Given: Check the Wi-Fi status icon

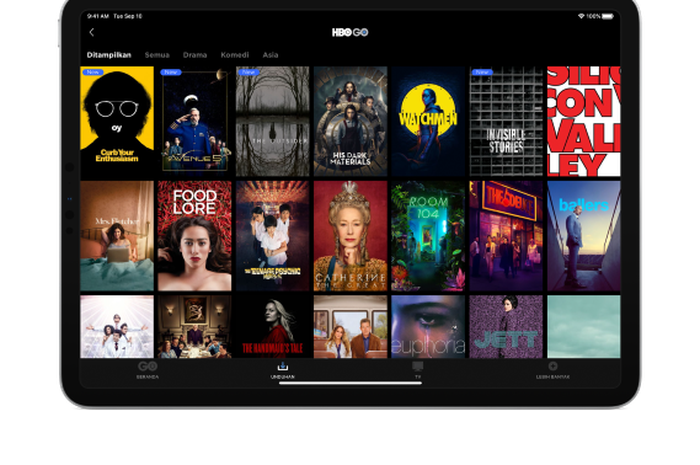Looking at the screenshot, I should (581, 16).
